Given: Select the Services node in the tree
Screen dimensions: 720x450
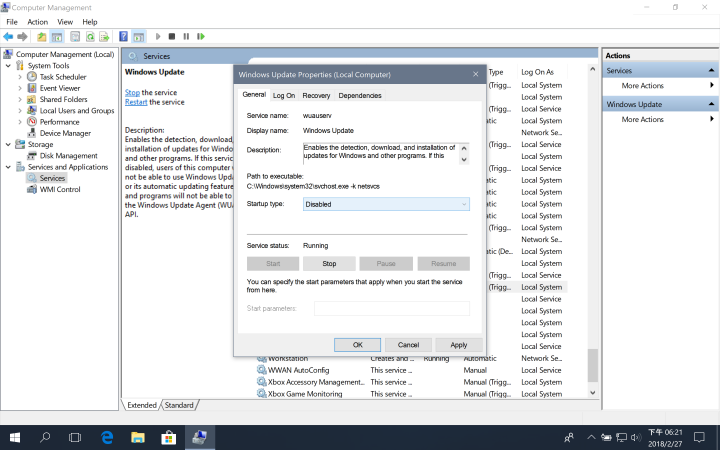Looking at the screenshot, I should [52, 178].
